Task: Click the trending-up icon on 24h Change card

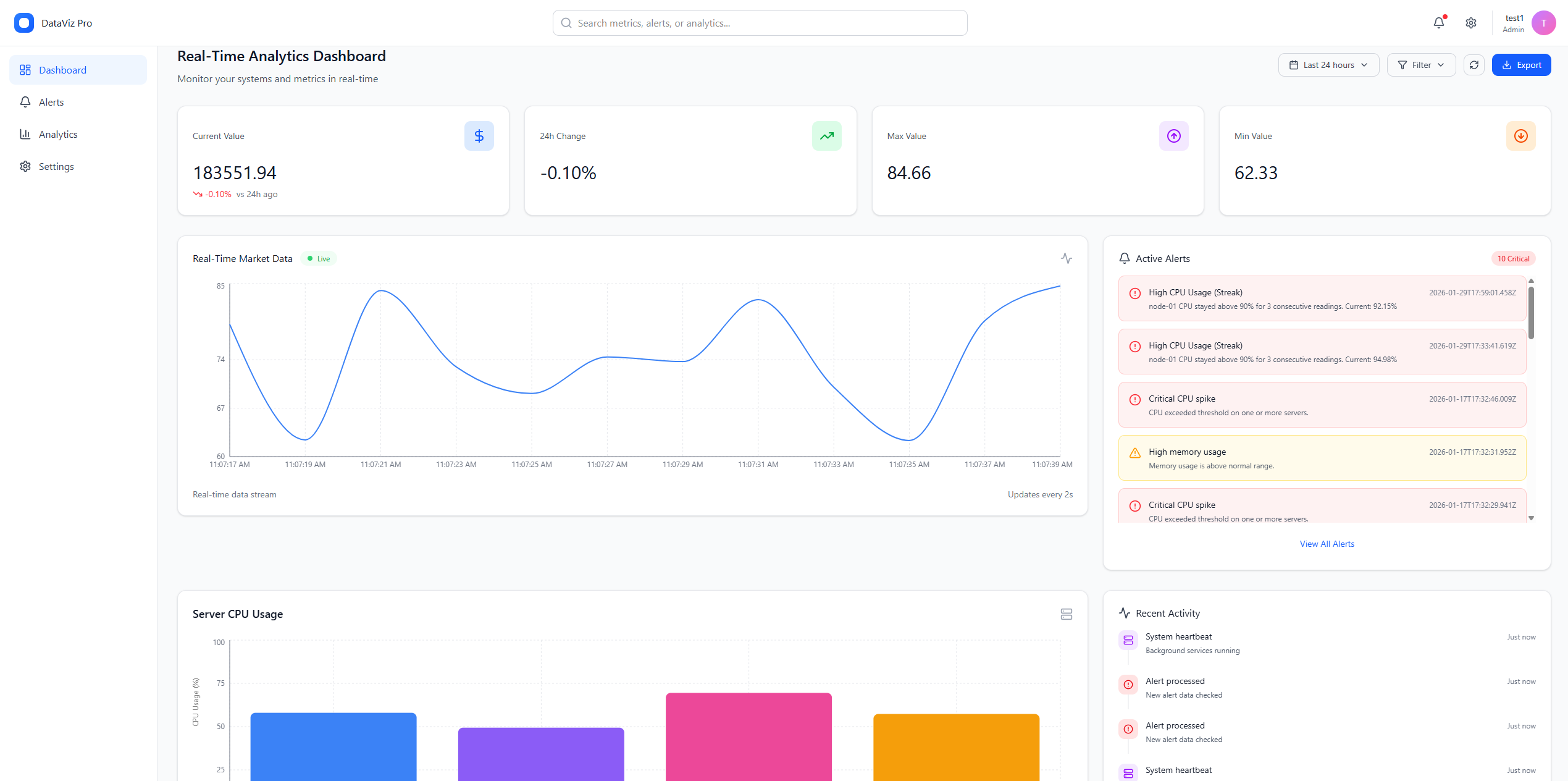Action: tap(826, 136)
